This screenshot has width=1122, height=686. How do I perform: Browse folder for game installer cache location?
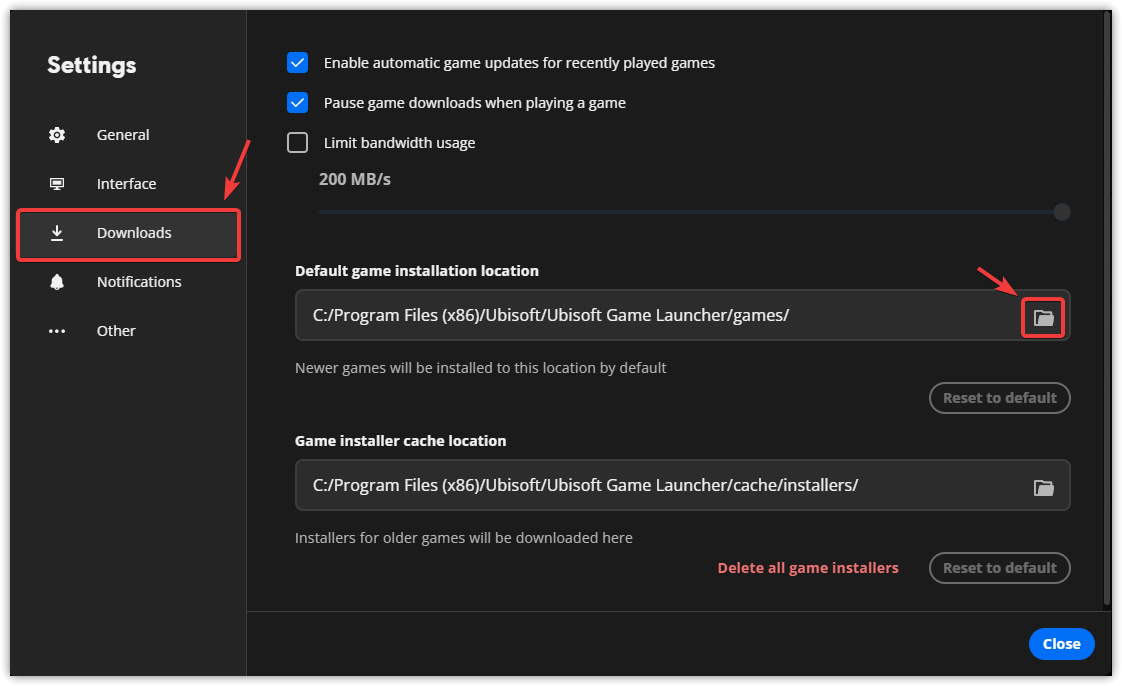coord(1043,487)
